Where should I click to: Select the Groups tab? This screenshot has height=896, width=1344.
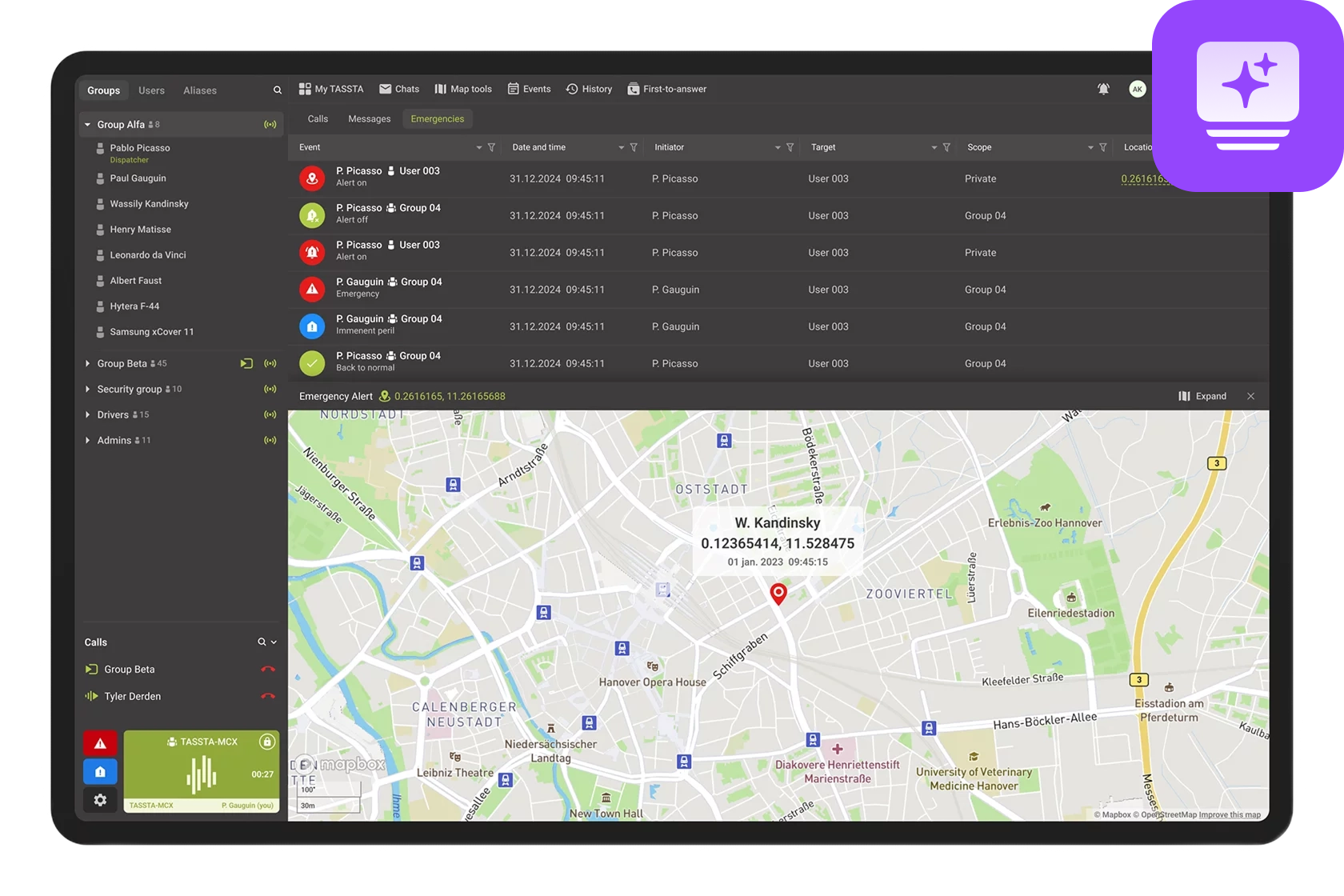(x=103, y=90)
